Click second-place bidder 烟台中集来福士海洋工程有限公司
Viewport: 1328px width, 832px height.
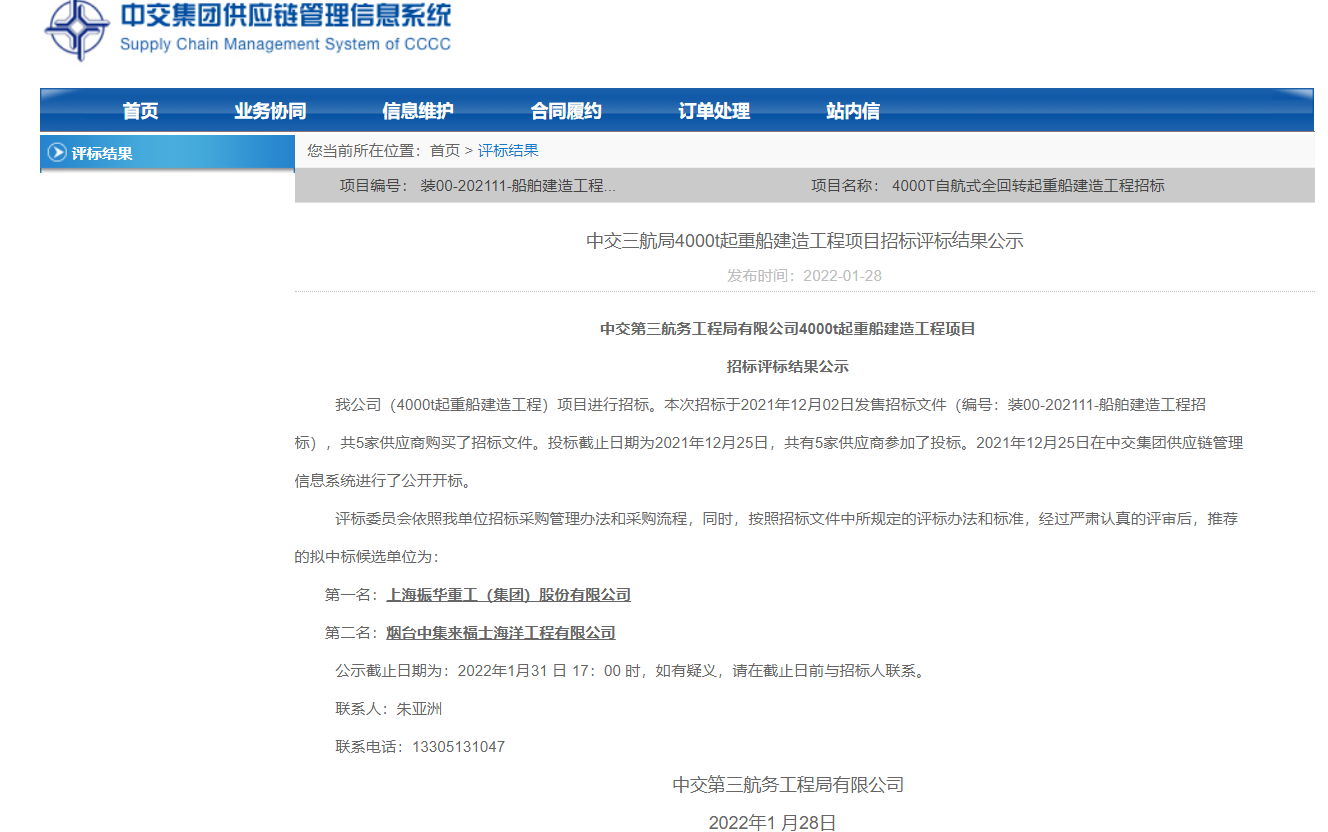click(x=501, y=633)
